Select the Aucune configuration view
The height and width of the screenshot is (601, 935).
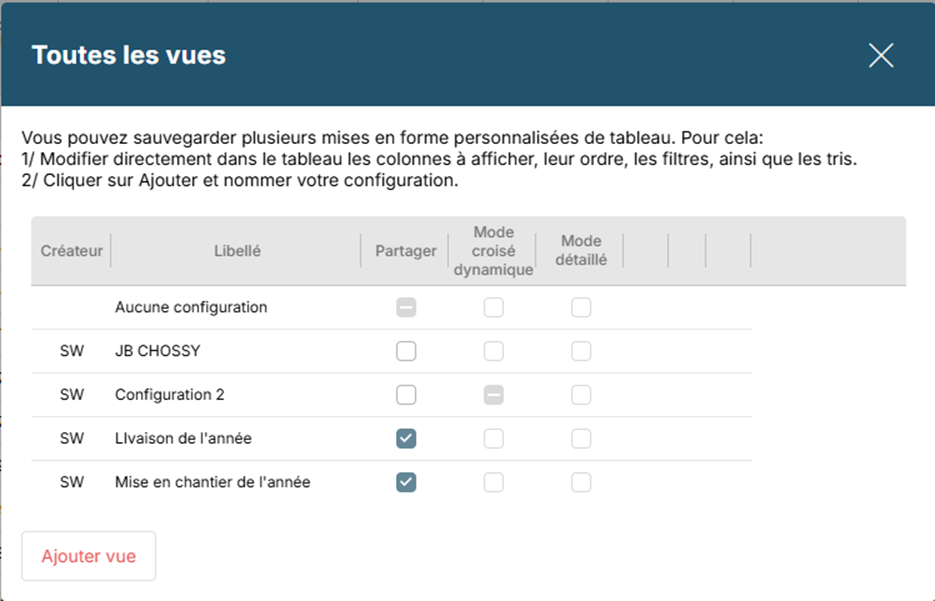pos(191,308)
